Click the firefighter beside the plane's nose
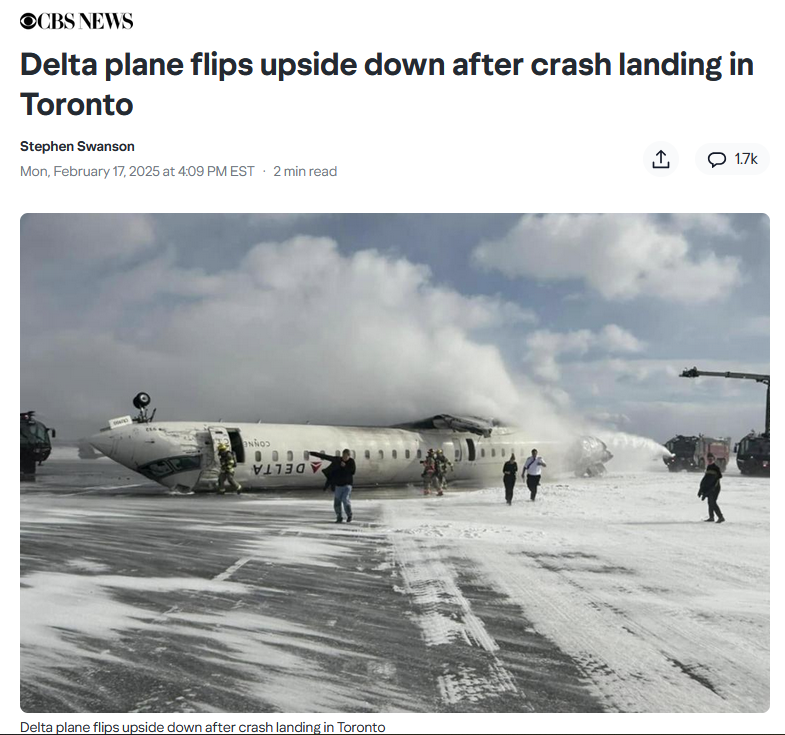The image size is (785, 735). coord(228,469)
